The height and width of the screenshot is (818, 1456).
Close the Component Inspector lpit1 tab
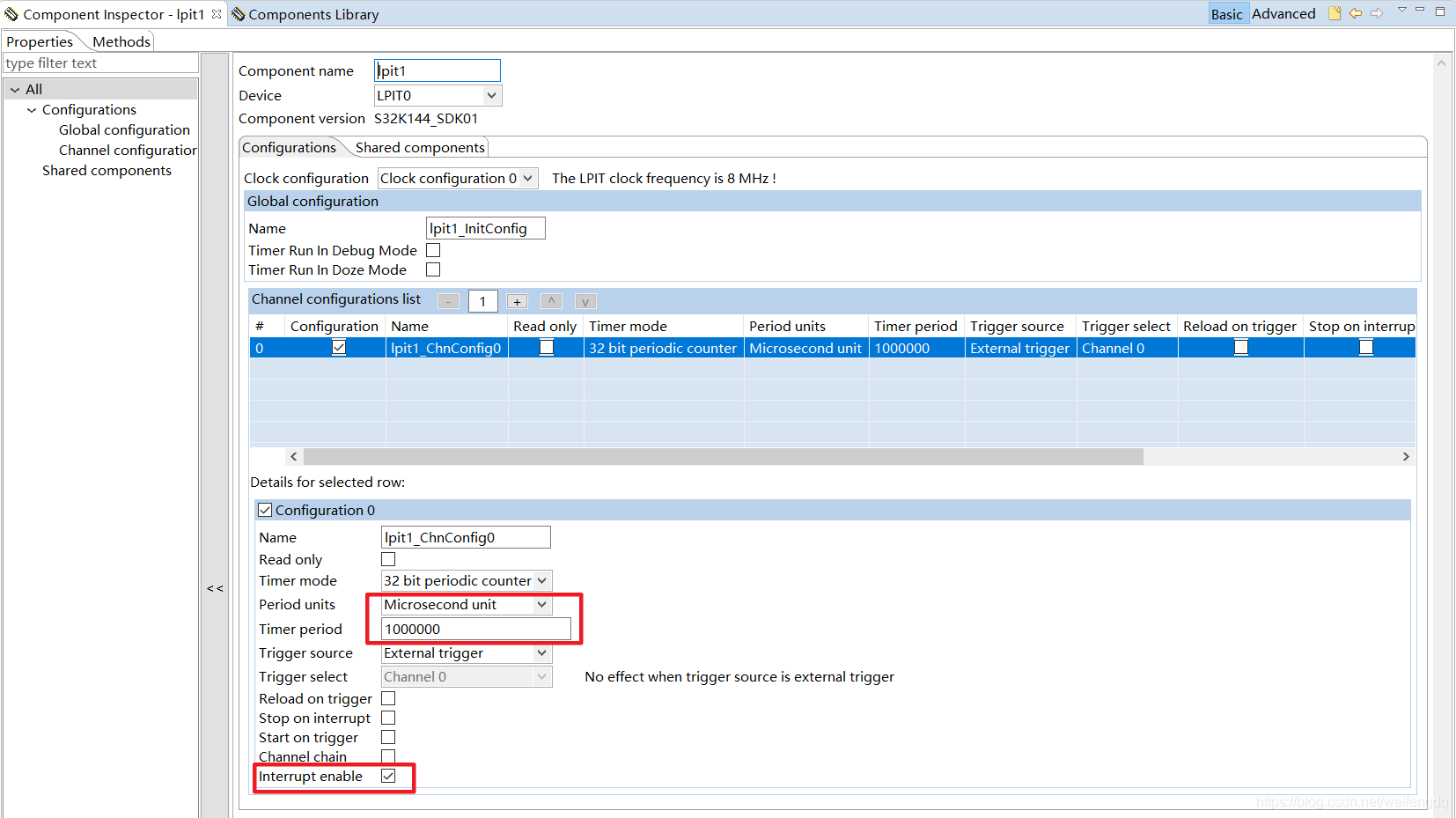pyautogui.click(x=217, y=14)
